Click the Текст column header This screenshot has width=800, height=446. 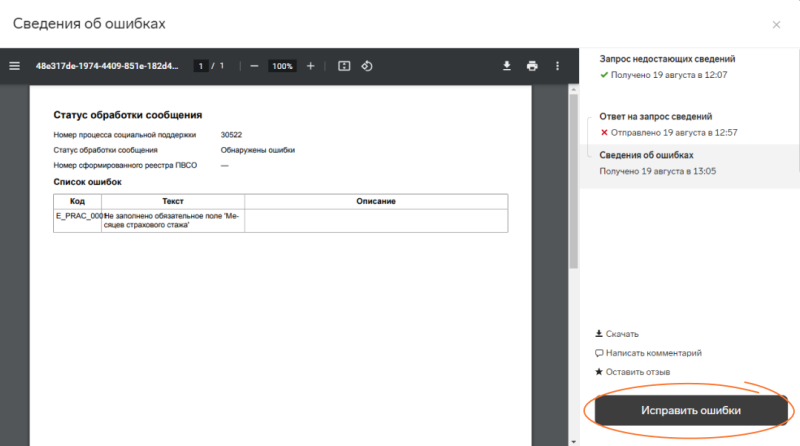(x=173, y=201)
